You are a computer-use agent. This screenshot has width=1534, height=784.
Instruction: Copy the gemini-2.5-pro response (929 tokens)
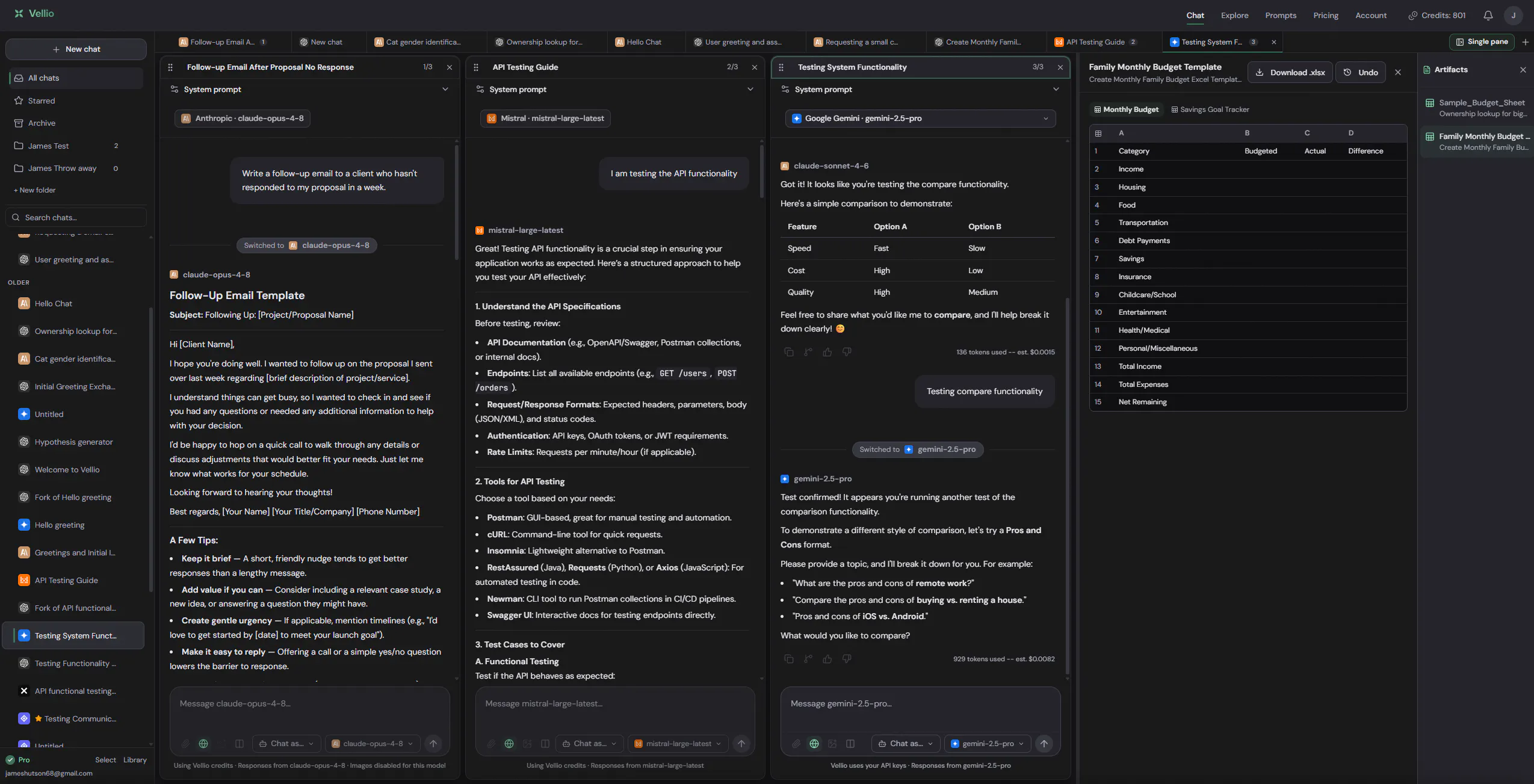coord(789,659)
